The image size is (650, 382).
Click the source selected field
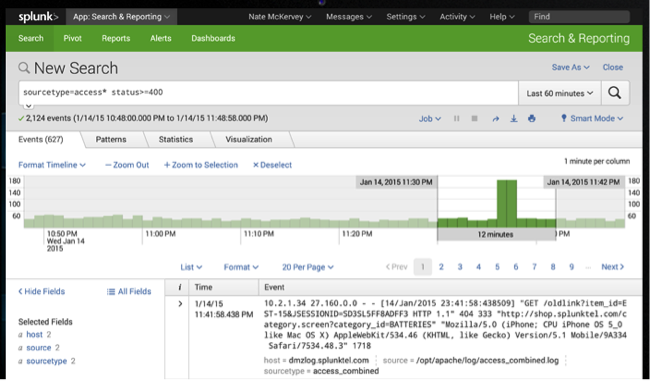(39, 348)
